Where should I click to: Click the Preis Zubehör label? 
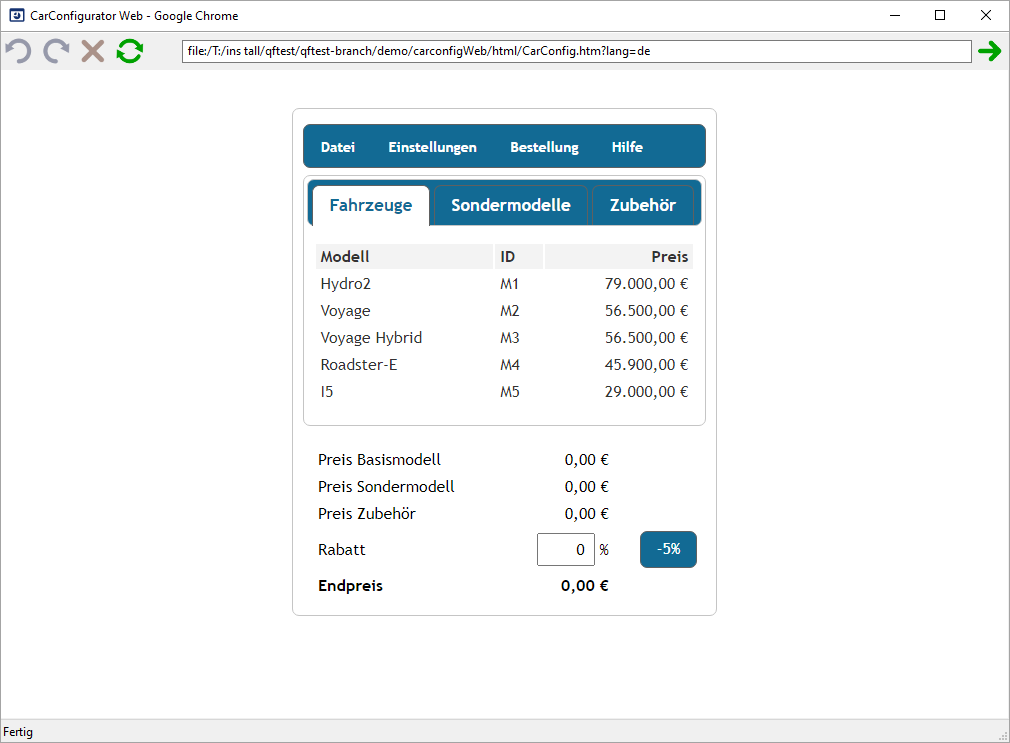tap(367, 514)
